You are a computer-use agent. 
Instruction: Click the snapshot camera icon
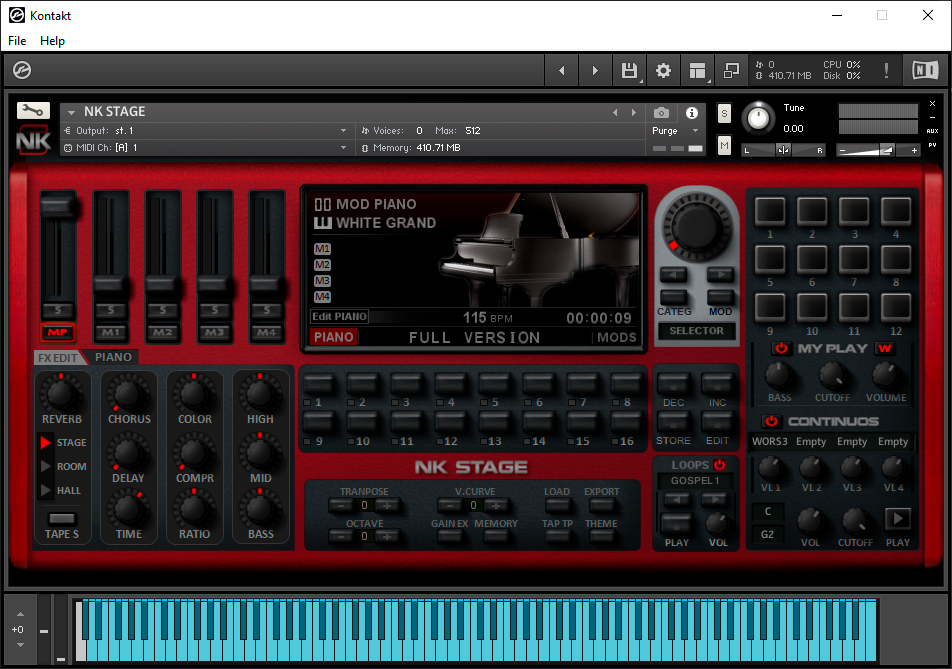click(661, 113)
